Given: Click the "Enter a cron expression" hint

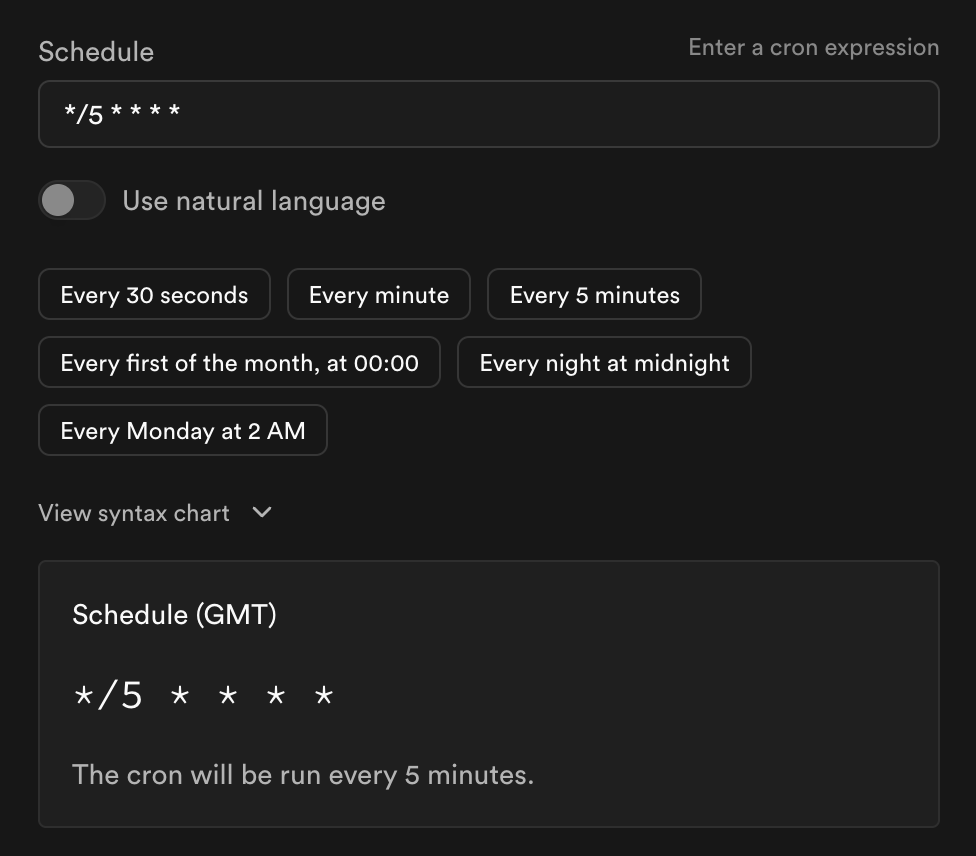Looking at the screenshot, I should pyautogui.click(x=813, y=47).
